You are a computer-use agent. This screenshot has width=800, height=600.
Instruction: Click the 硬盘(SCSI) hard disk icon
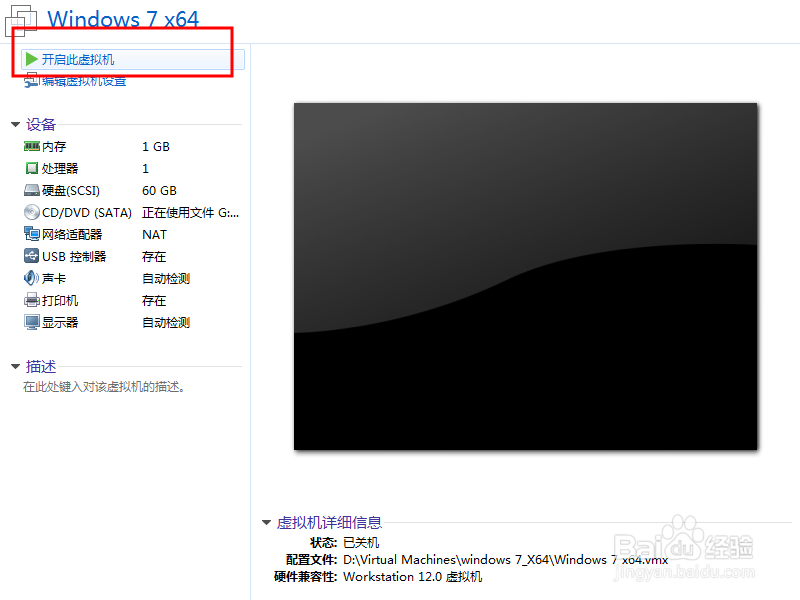pos(32,190)
